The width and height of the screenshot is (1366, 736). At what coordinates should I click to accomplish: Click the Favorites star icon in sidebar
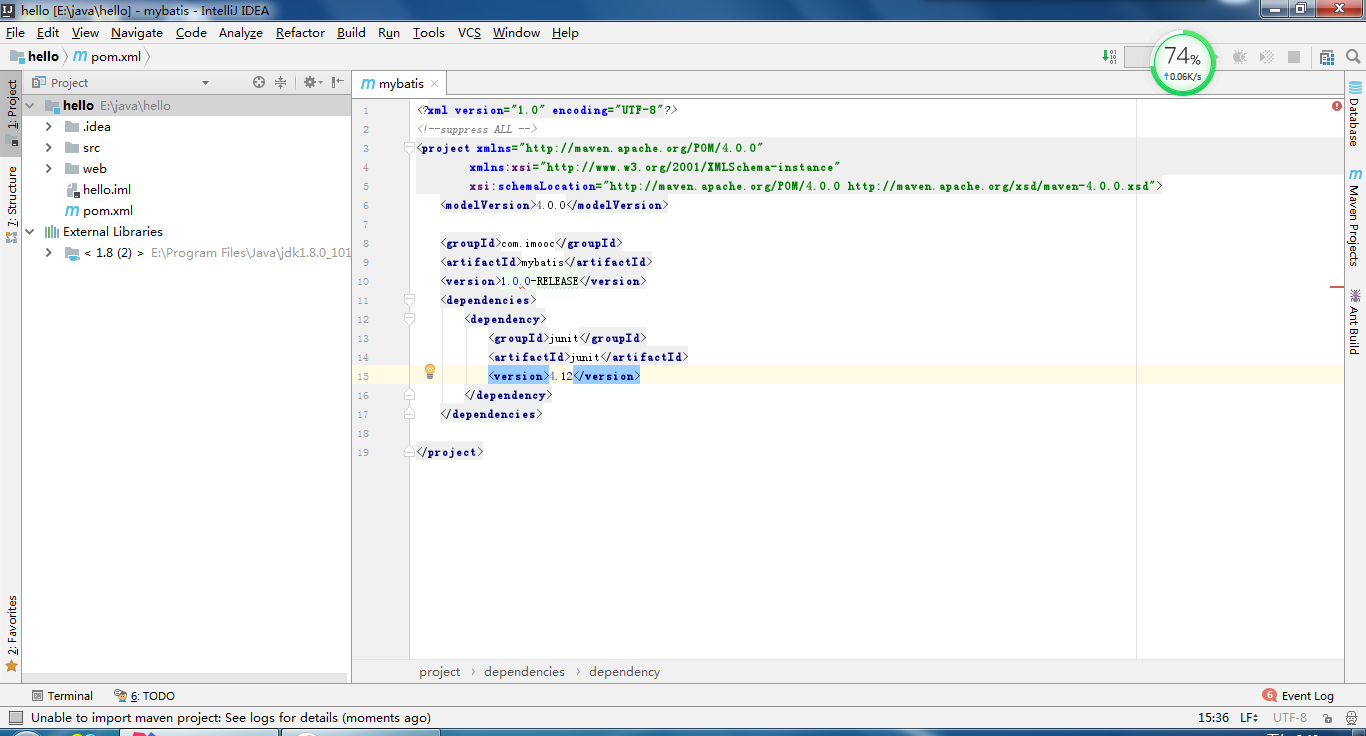coord(12,665)
